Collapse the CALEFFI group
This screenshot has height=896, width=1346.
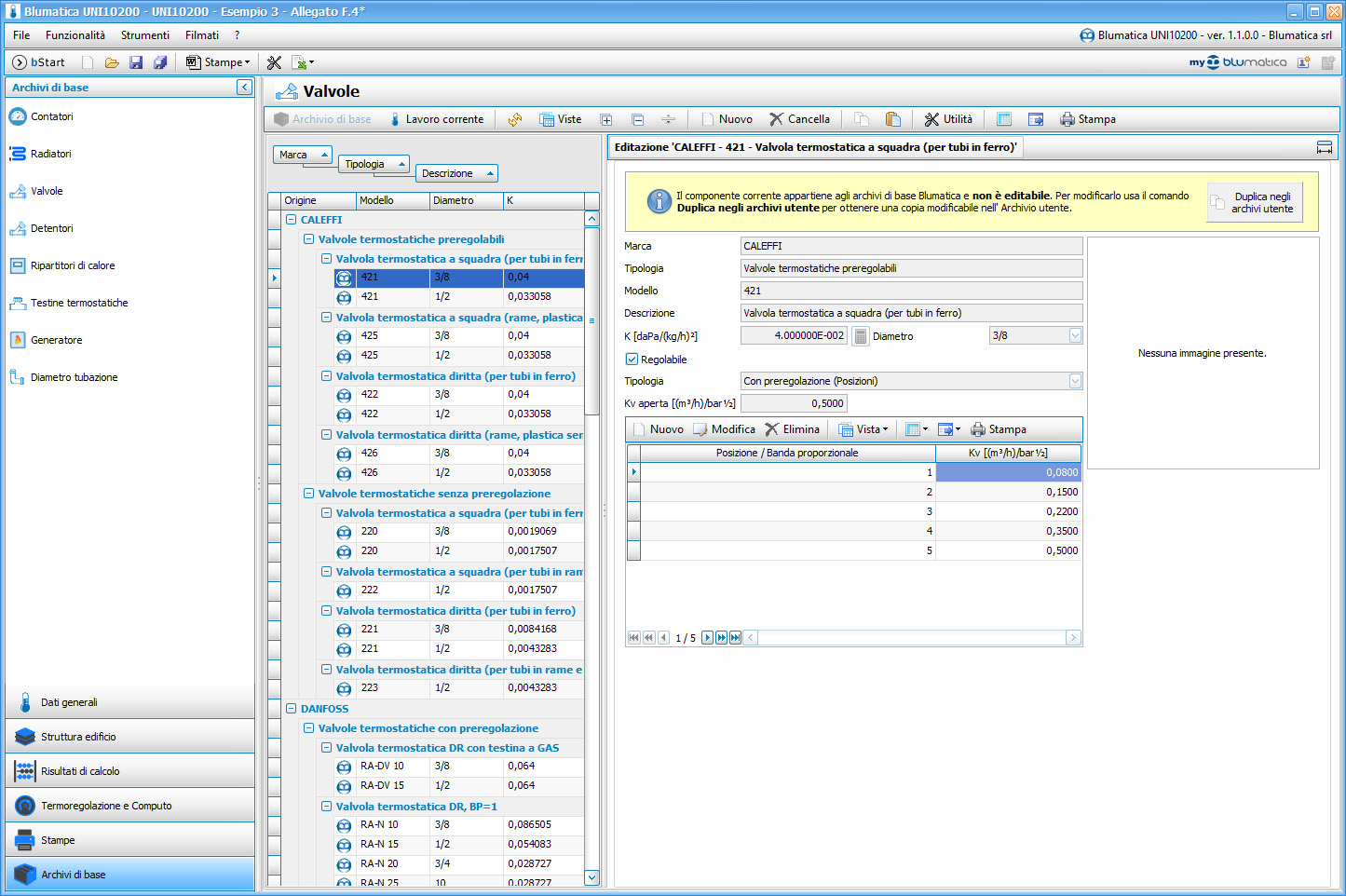(x=291, y=220)
